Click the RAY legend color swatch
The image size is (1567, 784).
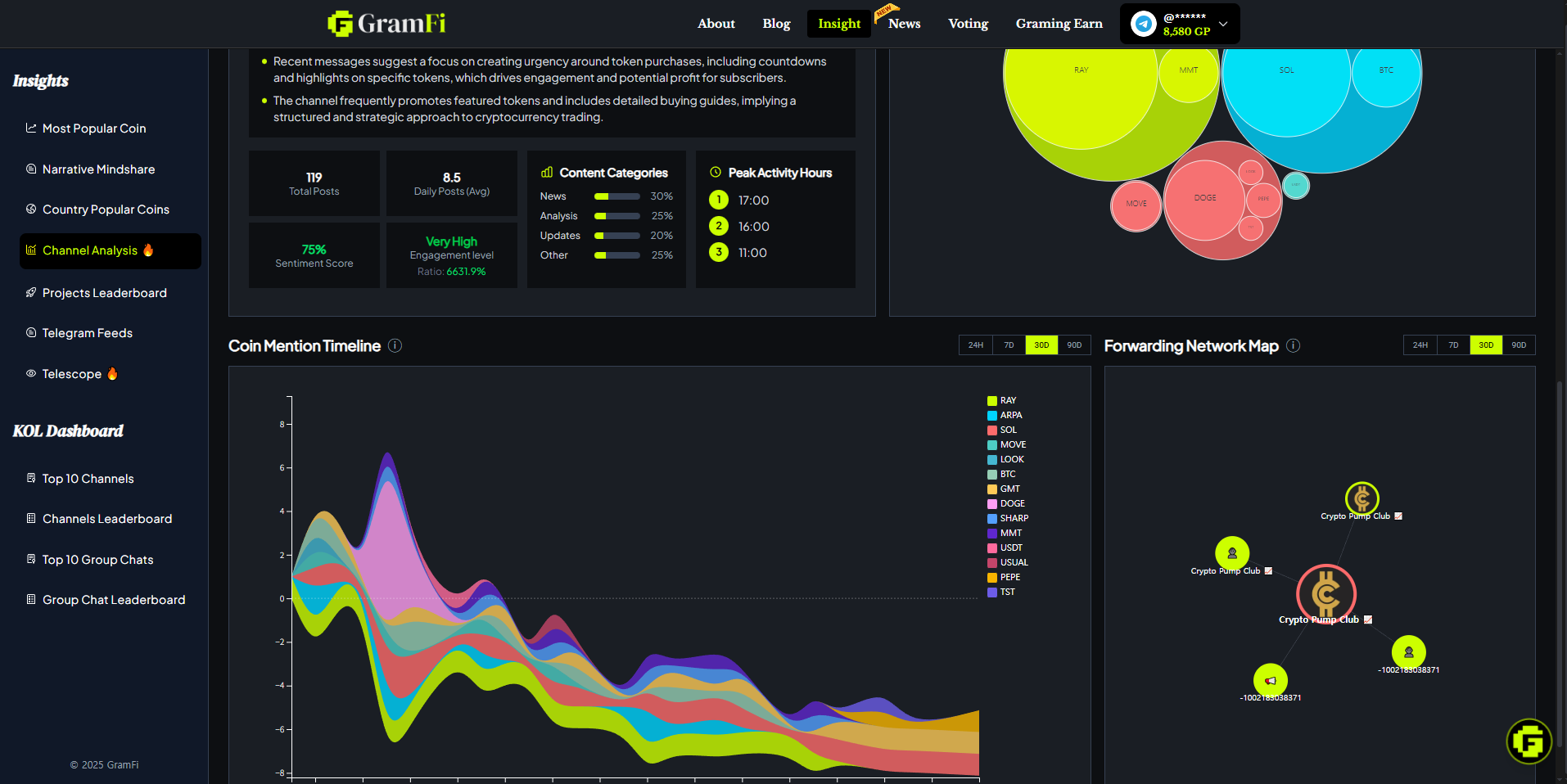(991, 401)
